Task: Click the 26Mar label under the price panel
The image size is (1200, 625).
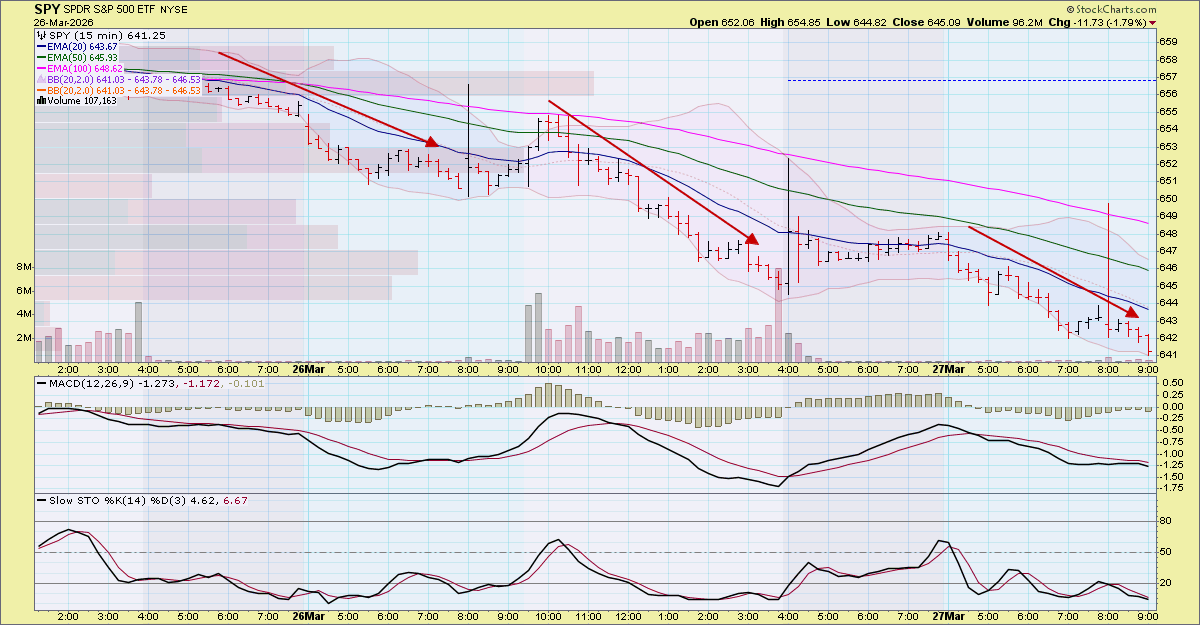Action: point(308,369)
